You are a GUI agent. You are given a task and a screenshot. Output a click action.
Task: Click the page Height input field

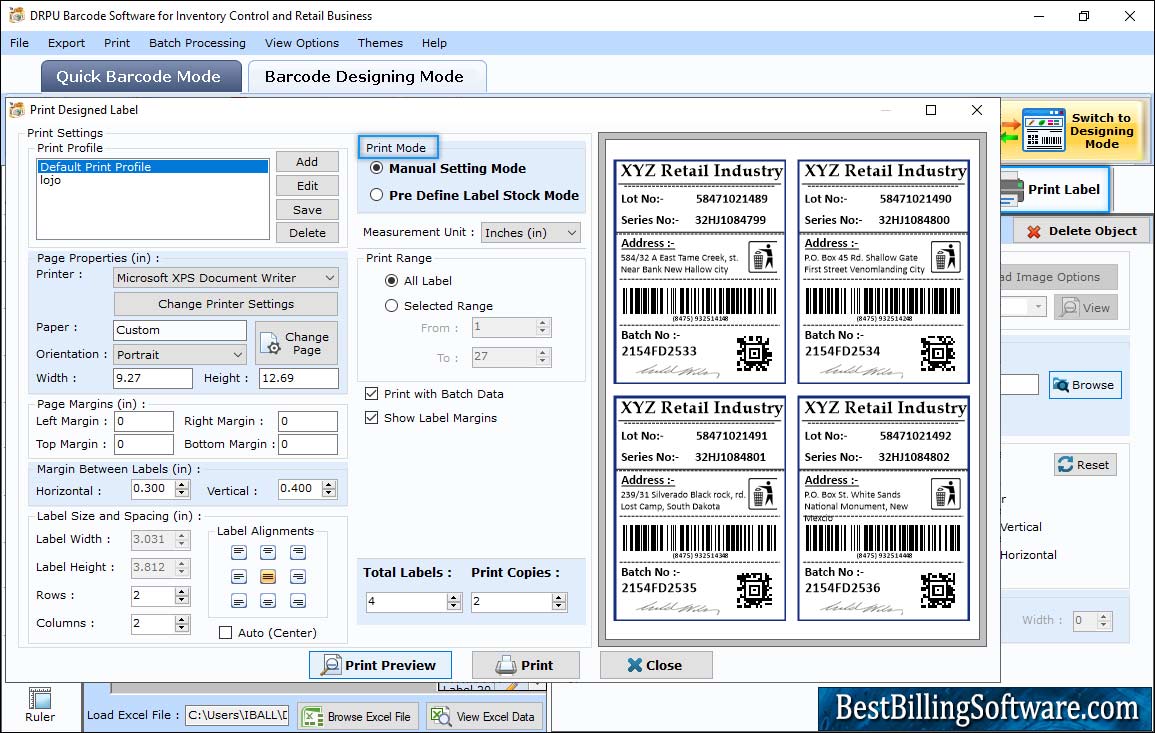299,378
